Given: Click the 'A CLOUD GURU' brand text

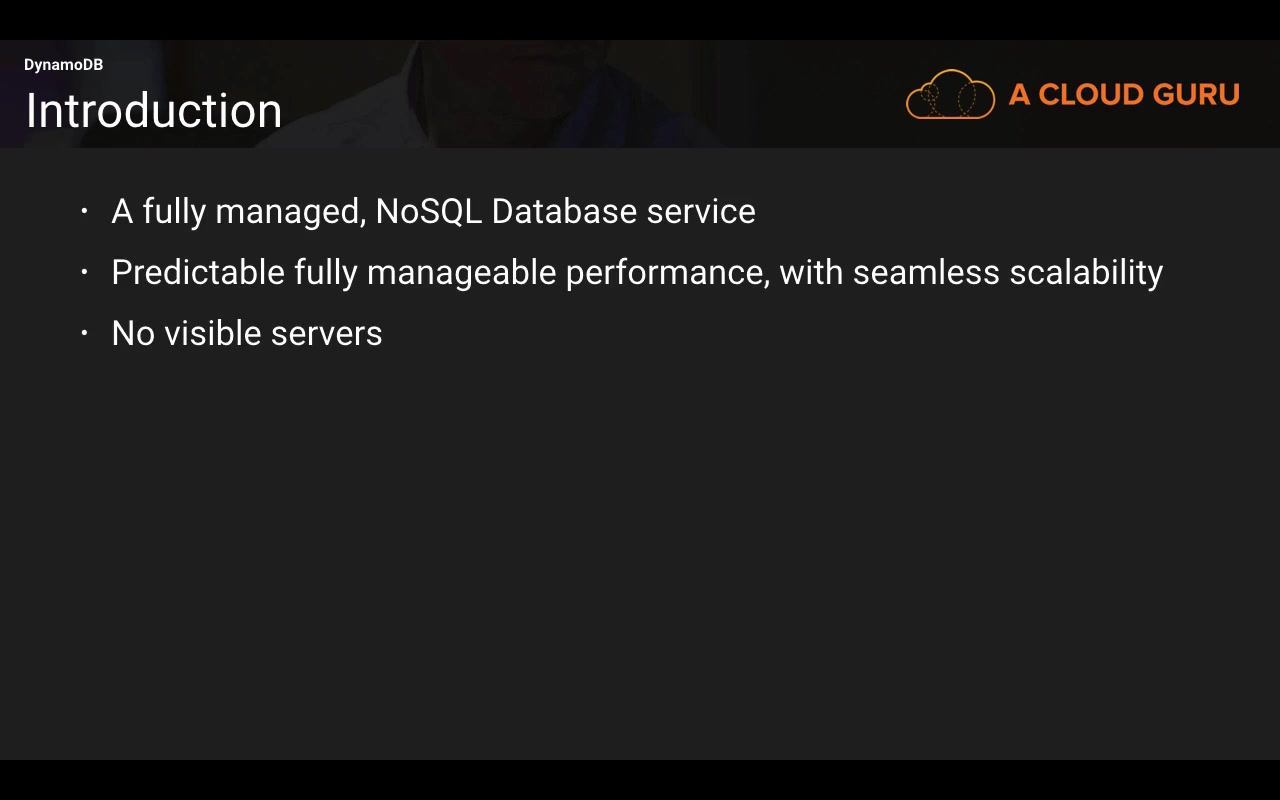Looking at the screenshot, I should click(x=1124, y=95).
